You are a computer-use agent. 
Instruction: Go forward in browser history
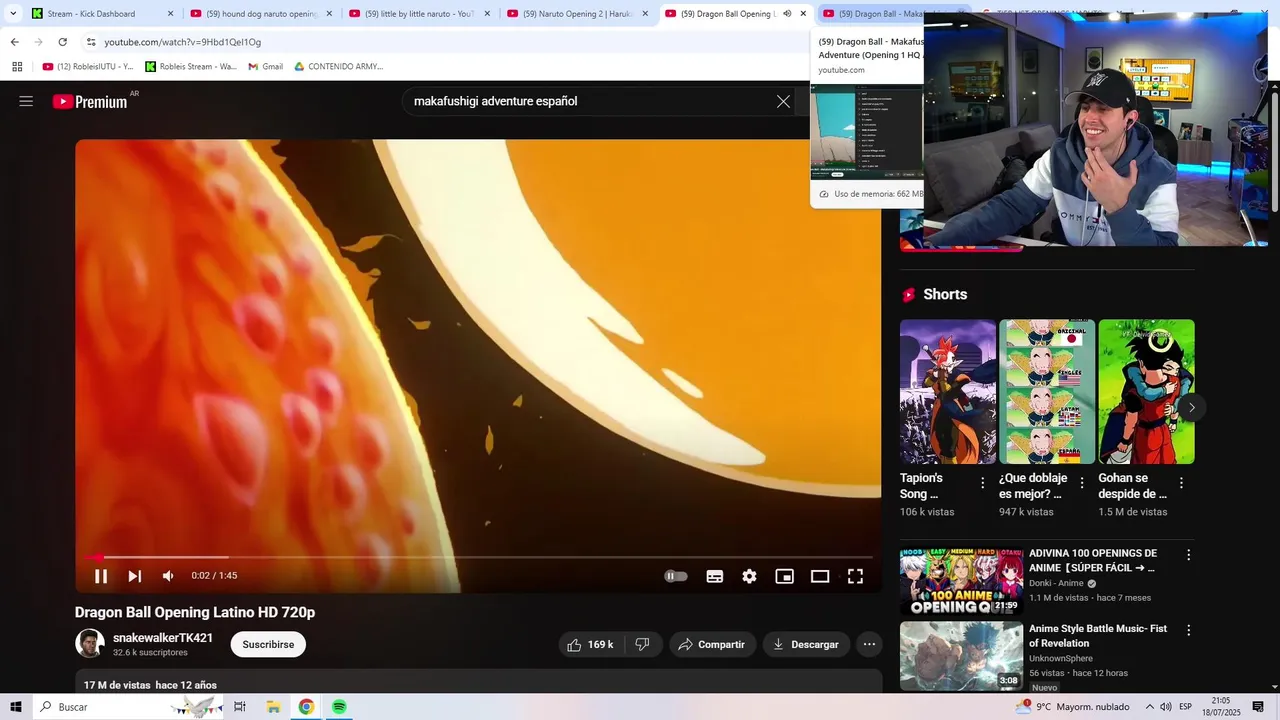pos(38,42)
